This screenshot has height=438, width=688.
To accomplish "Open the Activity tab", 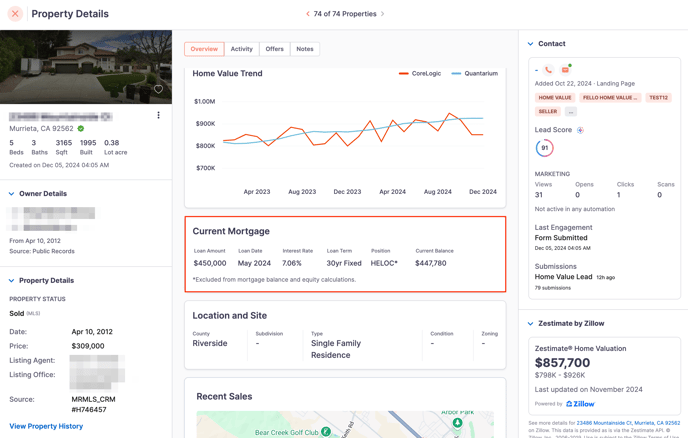I will (x=242, y=49).
